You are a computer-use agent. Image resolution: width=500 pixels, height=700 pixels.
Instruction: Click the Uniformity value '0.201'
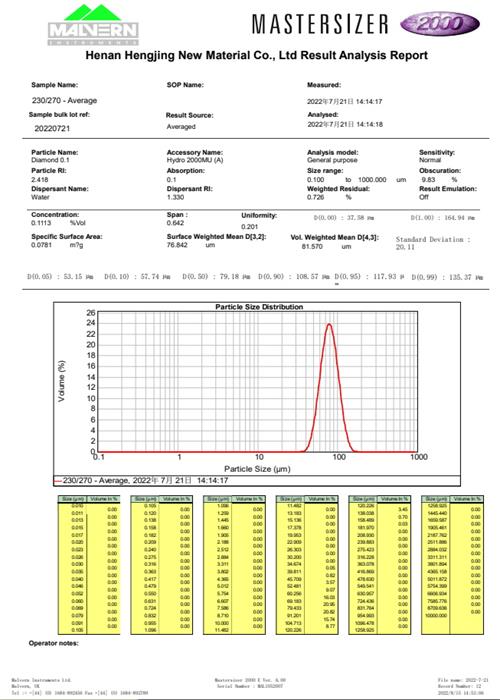click(250, 226)
